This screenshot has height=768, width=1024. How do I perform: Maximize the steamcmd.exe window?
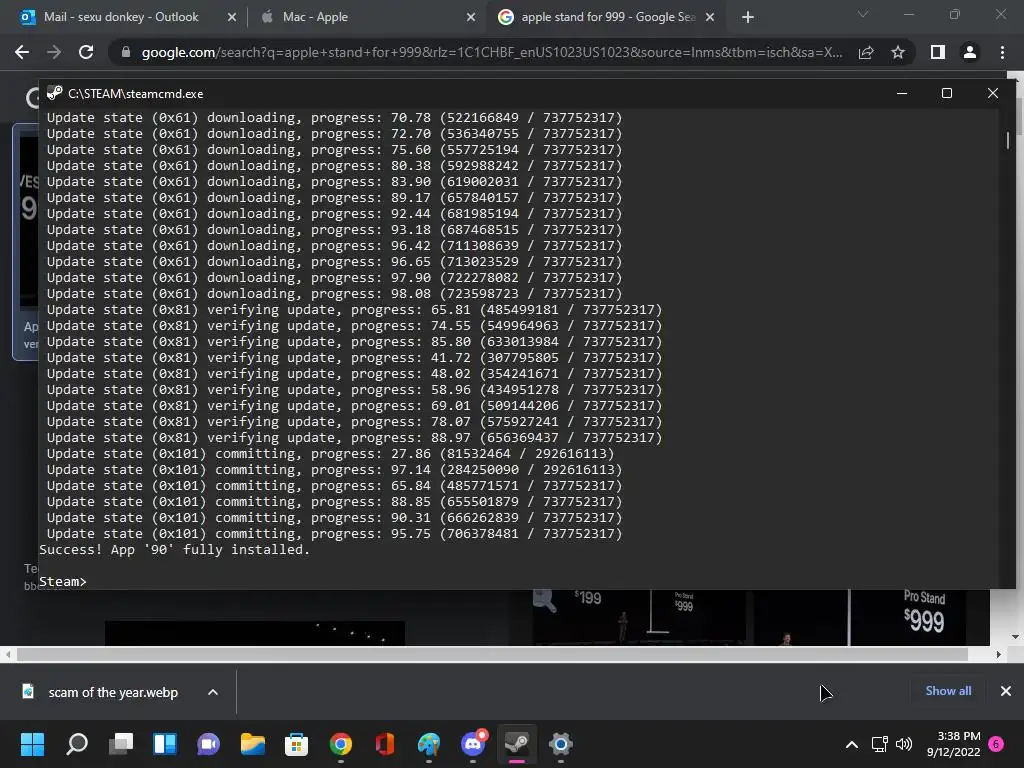[946, 93]
